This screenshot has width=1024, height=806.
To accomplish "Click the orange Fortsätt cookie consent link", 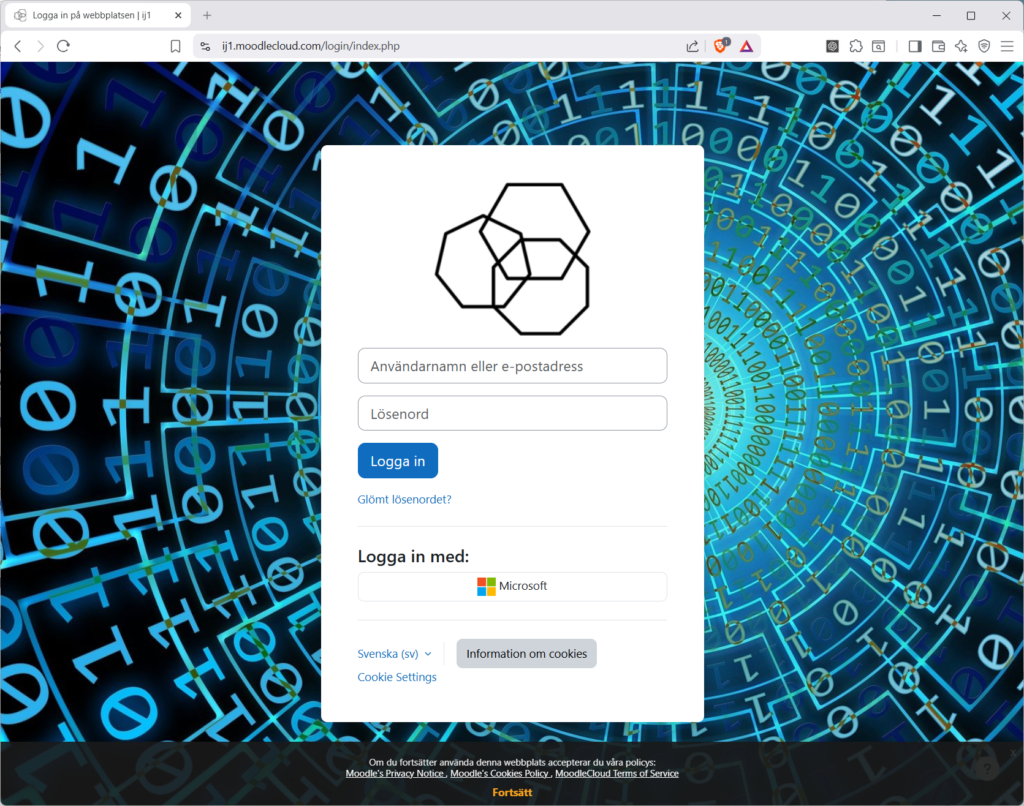I will click(x=512, y=792).
